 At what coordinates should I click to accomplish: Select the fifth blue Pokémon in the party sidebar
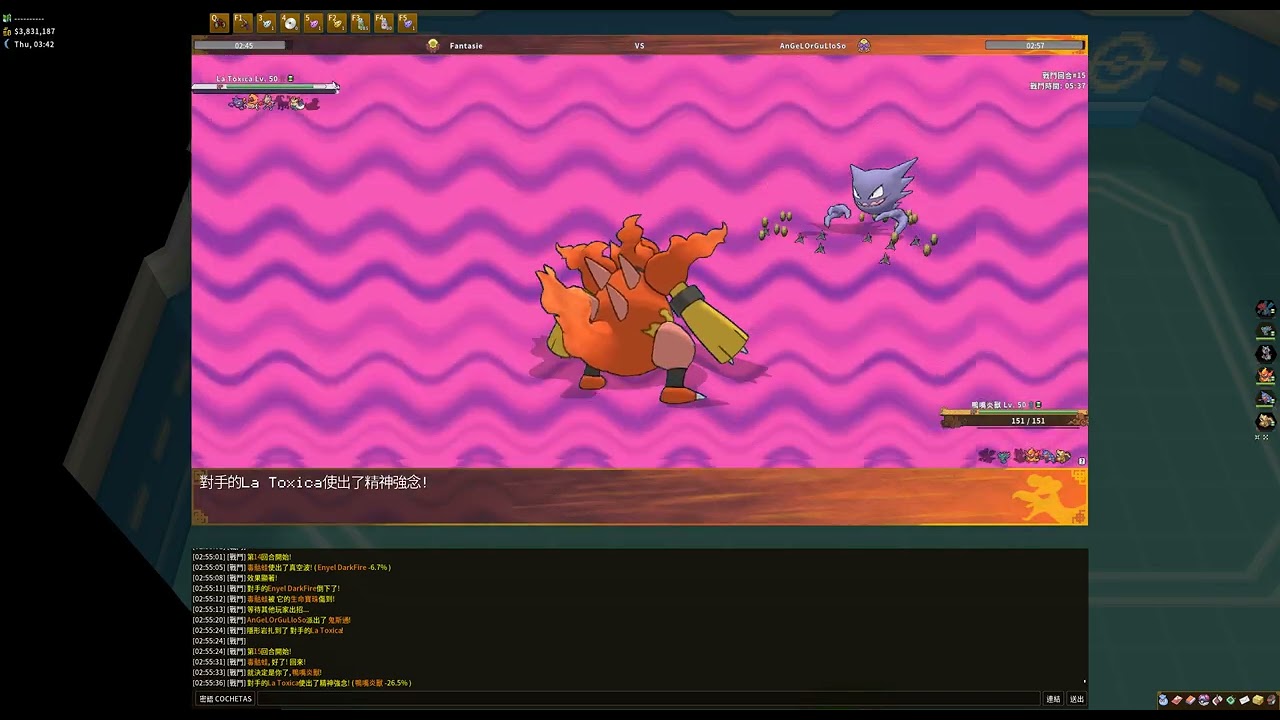pyautogui.click(x=1266, y=398)
